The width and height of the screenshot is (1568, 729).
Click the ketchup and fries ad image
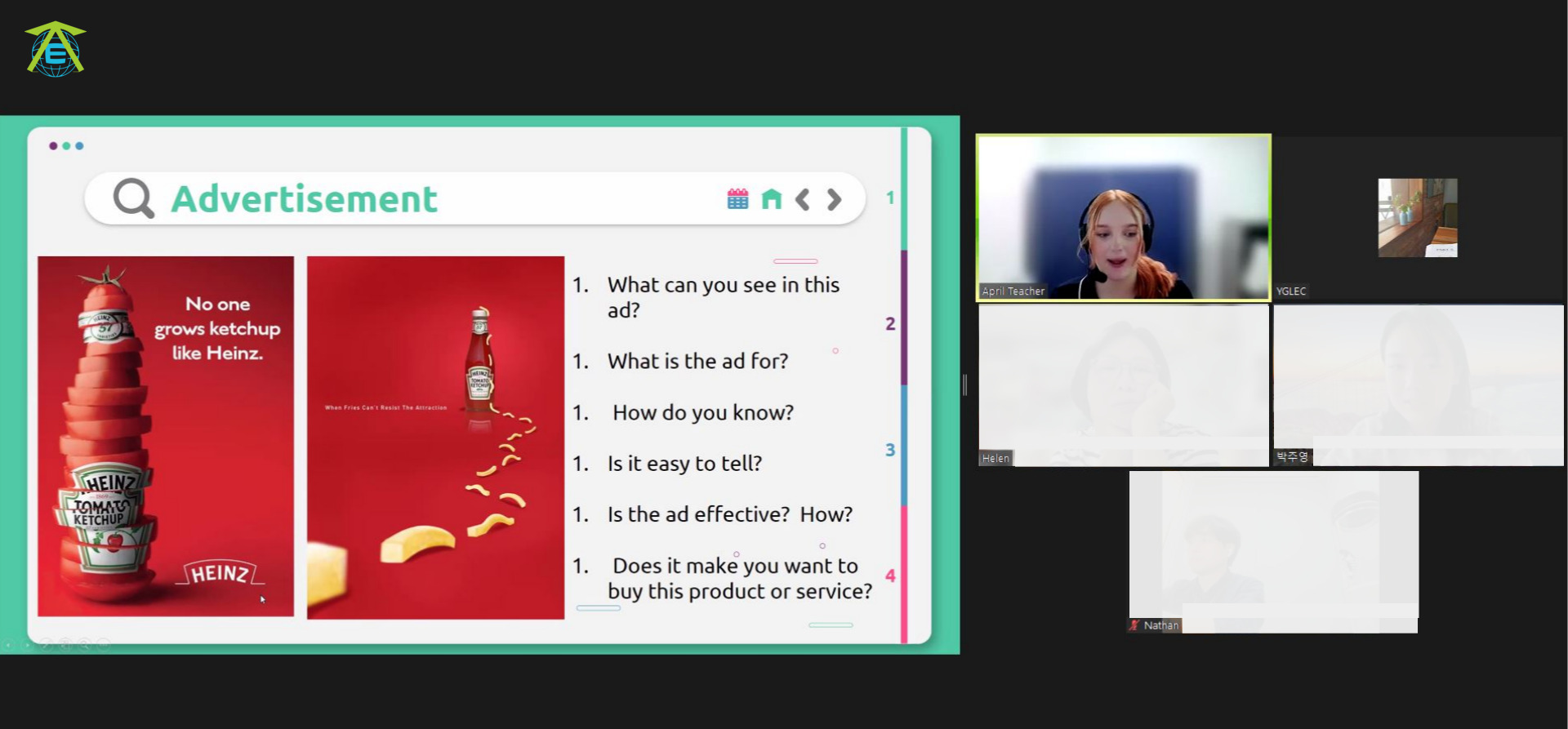pos(435,438)
